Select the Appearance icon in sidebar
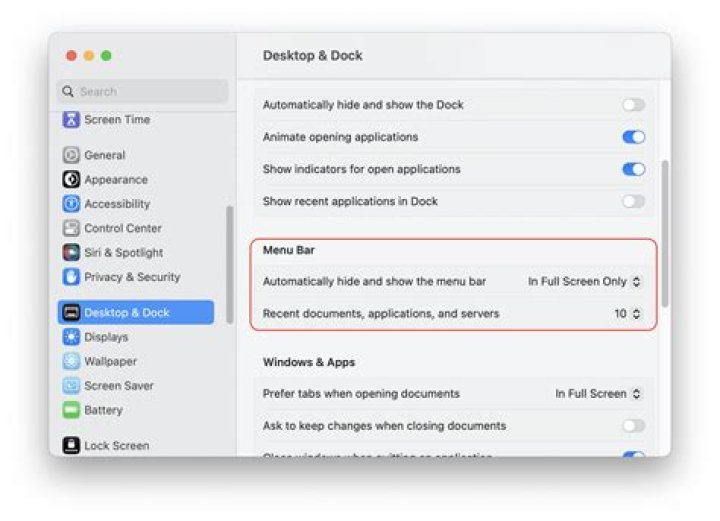The height and width of the screenshot is (521, 720). (x=71, y=180)
